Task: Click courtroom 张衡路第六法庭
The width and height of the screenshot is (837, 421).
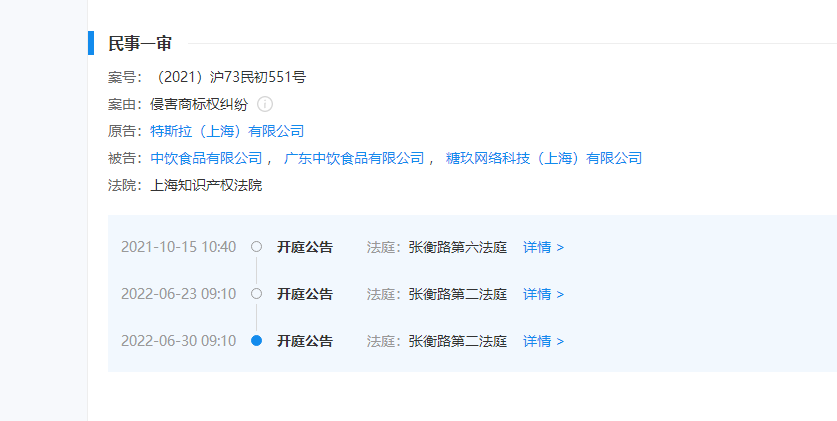Action: (458, 247)
